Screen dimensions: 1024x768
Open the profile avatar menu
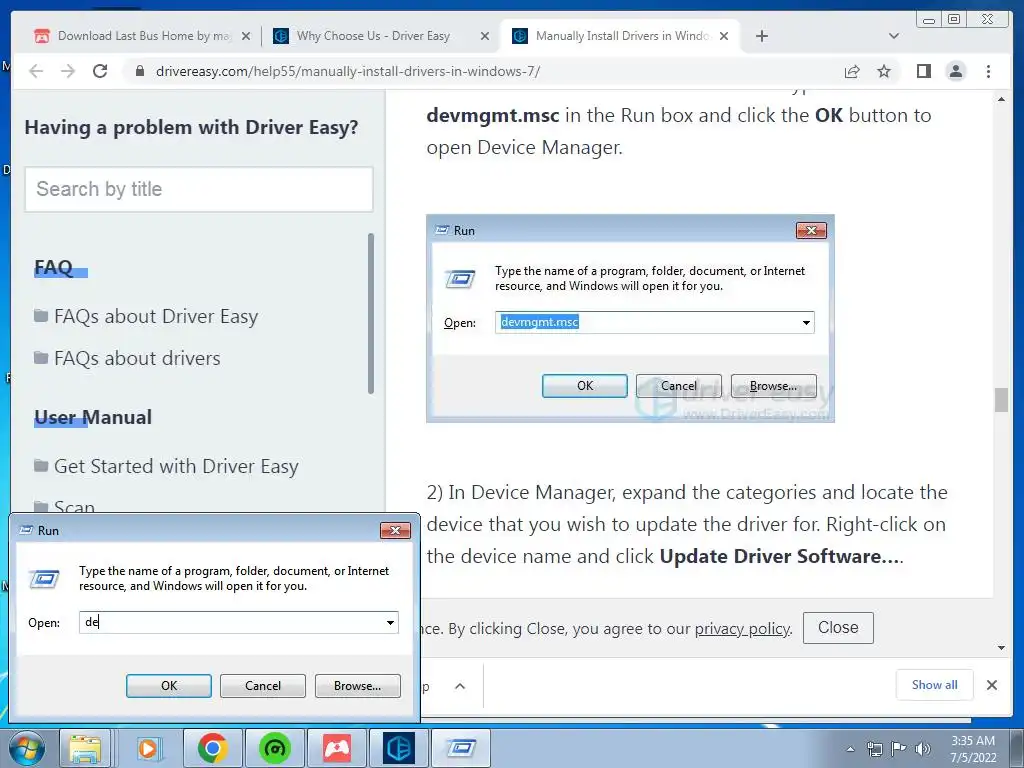tap(955, 71)
